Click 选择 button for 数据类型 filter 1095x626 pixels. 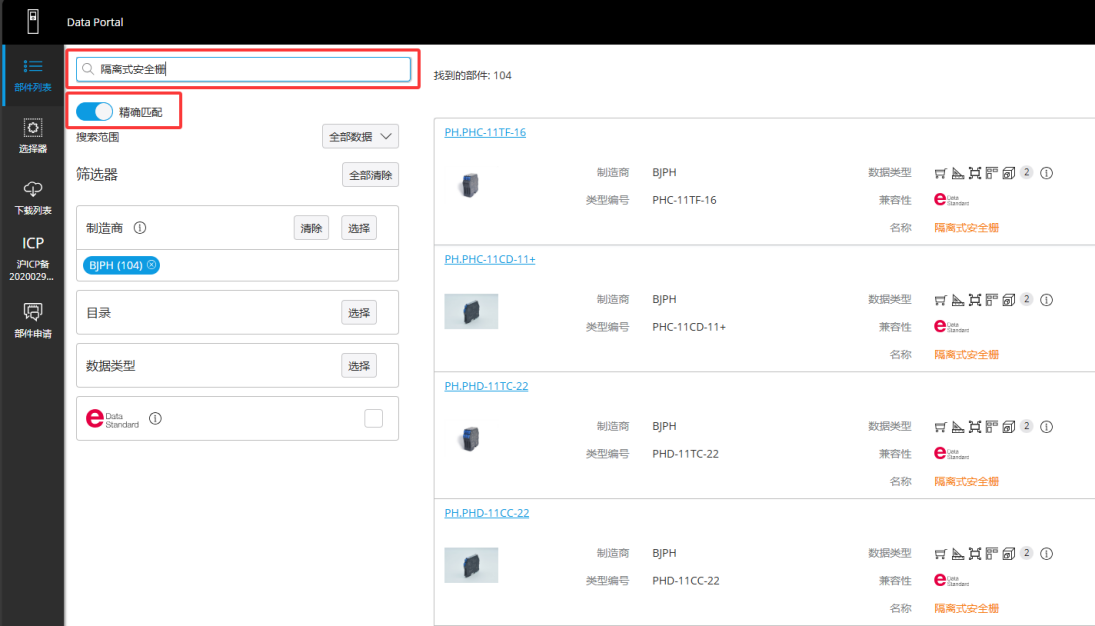359,366
